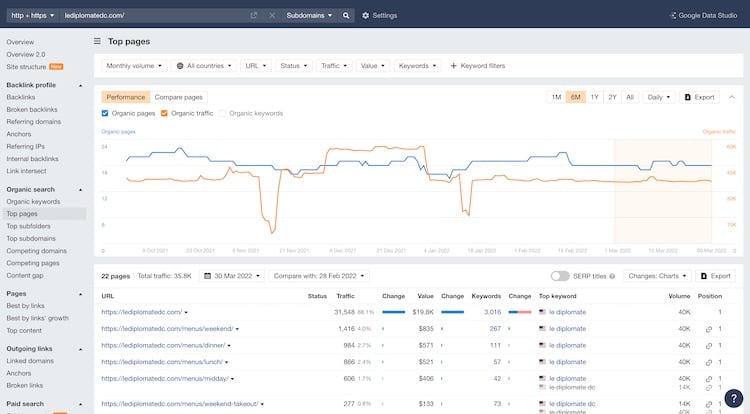Click link icon in dinner menu row

[708, 346]
